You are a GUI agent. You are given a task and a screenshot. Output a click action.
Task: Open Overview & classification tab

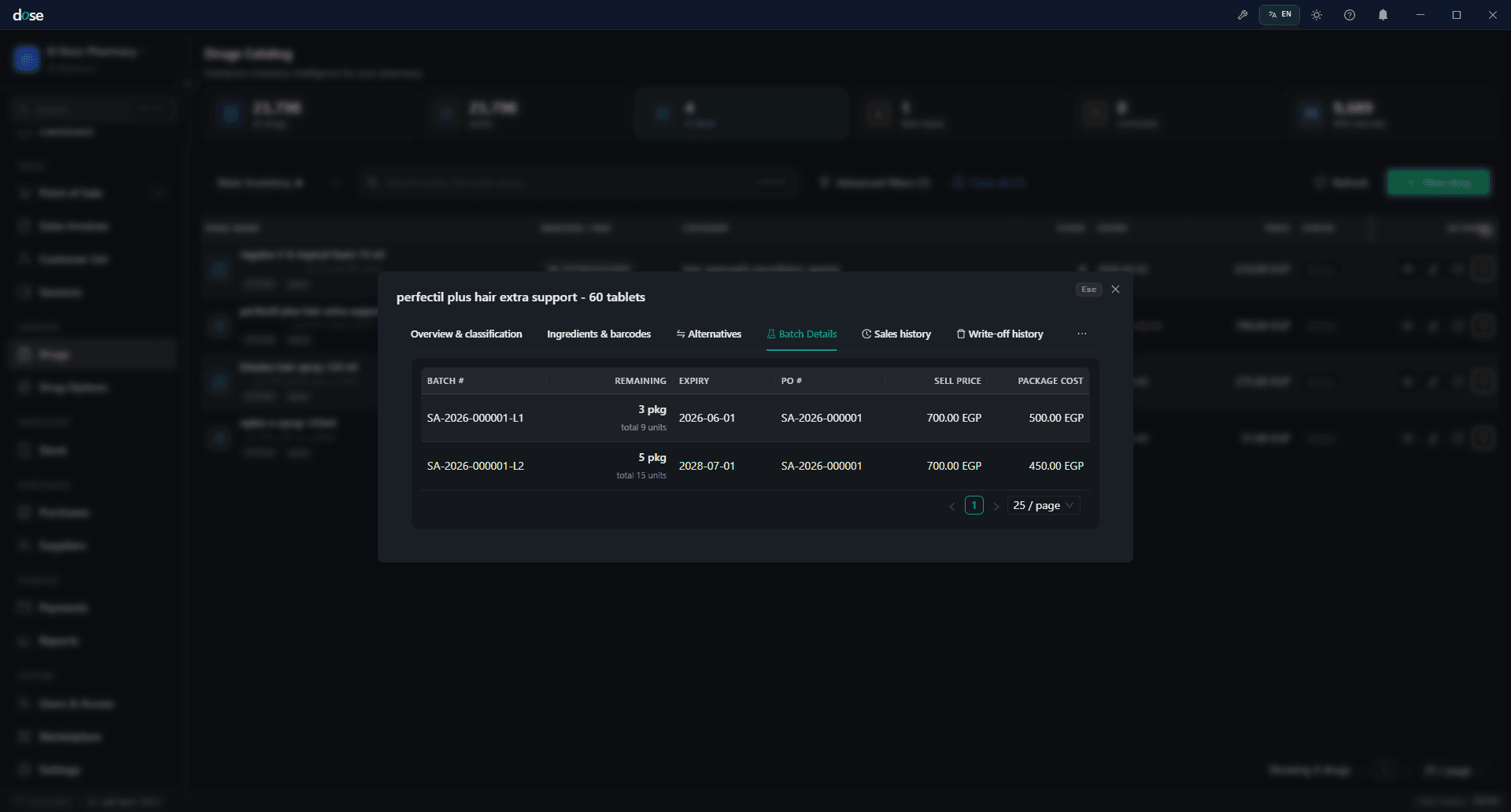[466, 334]
